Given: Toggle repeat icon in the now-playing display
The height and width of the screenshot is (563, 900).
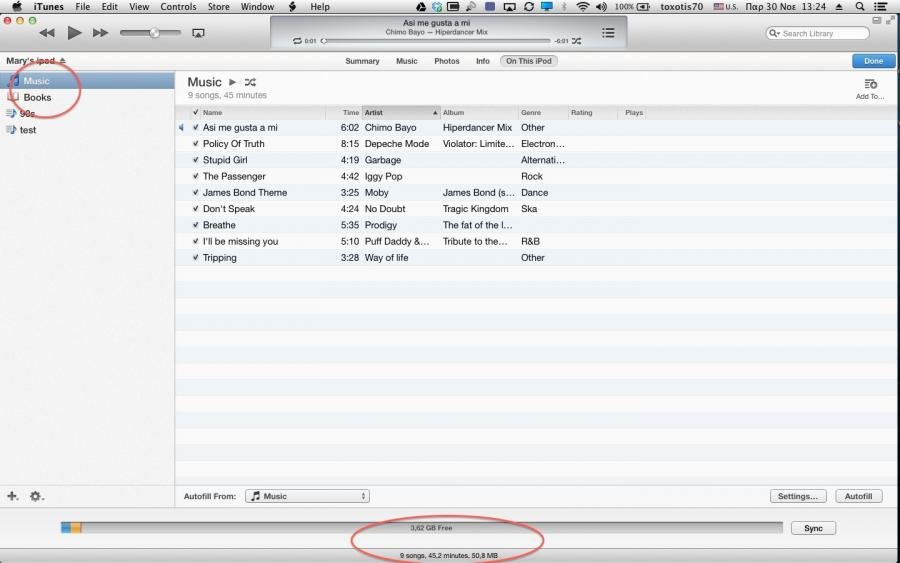Looking at the screenshot, I should [297, 41].
